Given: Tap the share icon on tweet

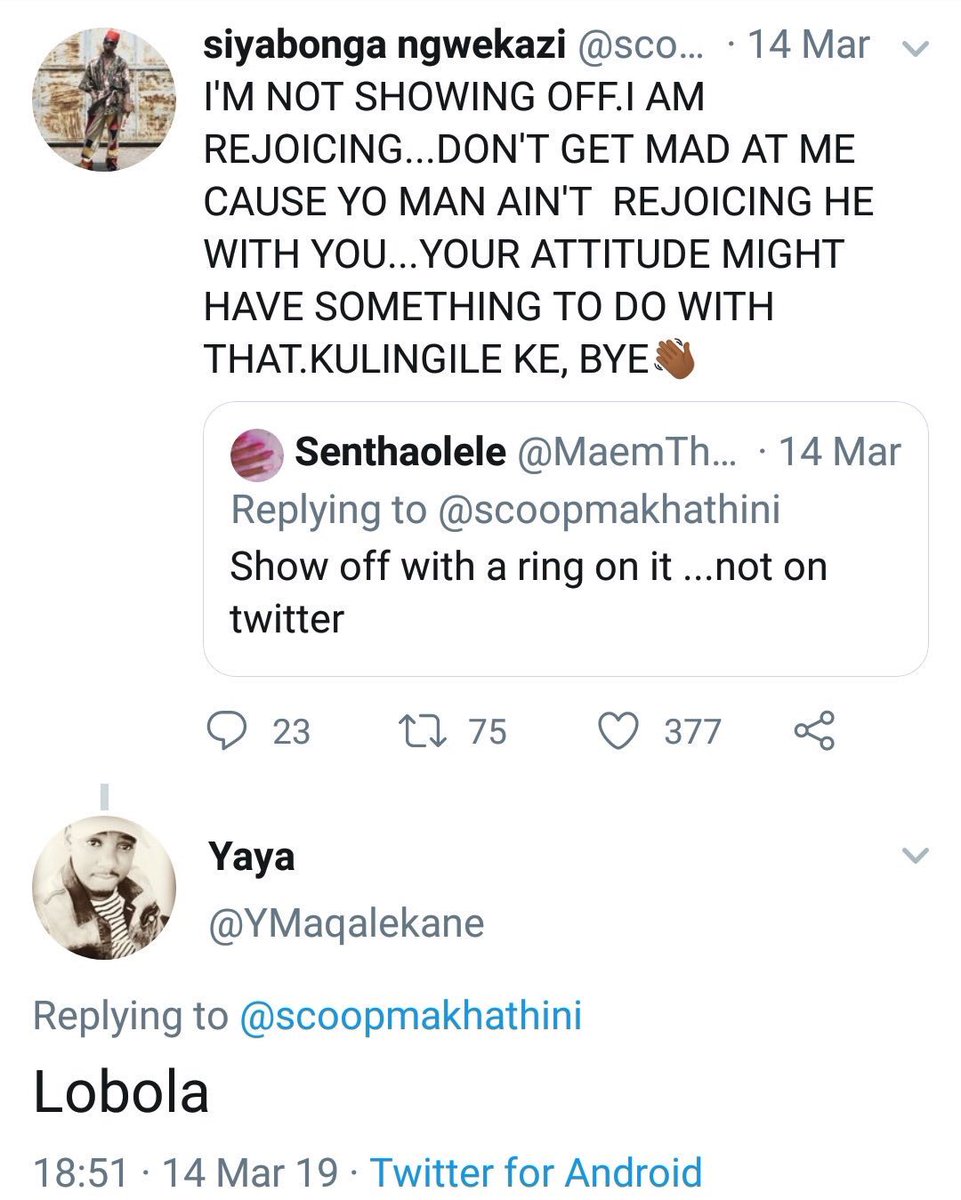Looking at the screenshot, I should click(814, 732).
